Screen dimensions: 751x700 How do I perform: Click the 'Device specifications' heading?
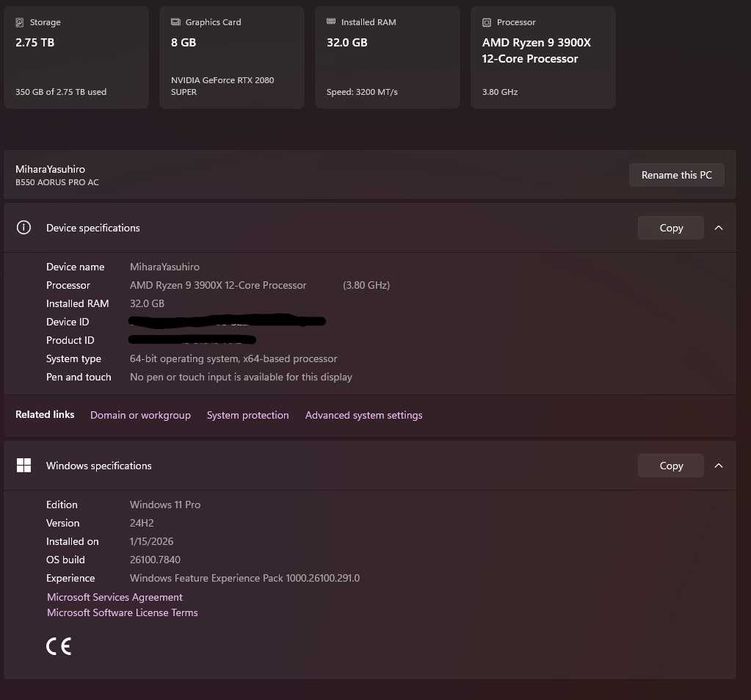[93, 228]
